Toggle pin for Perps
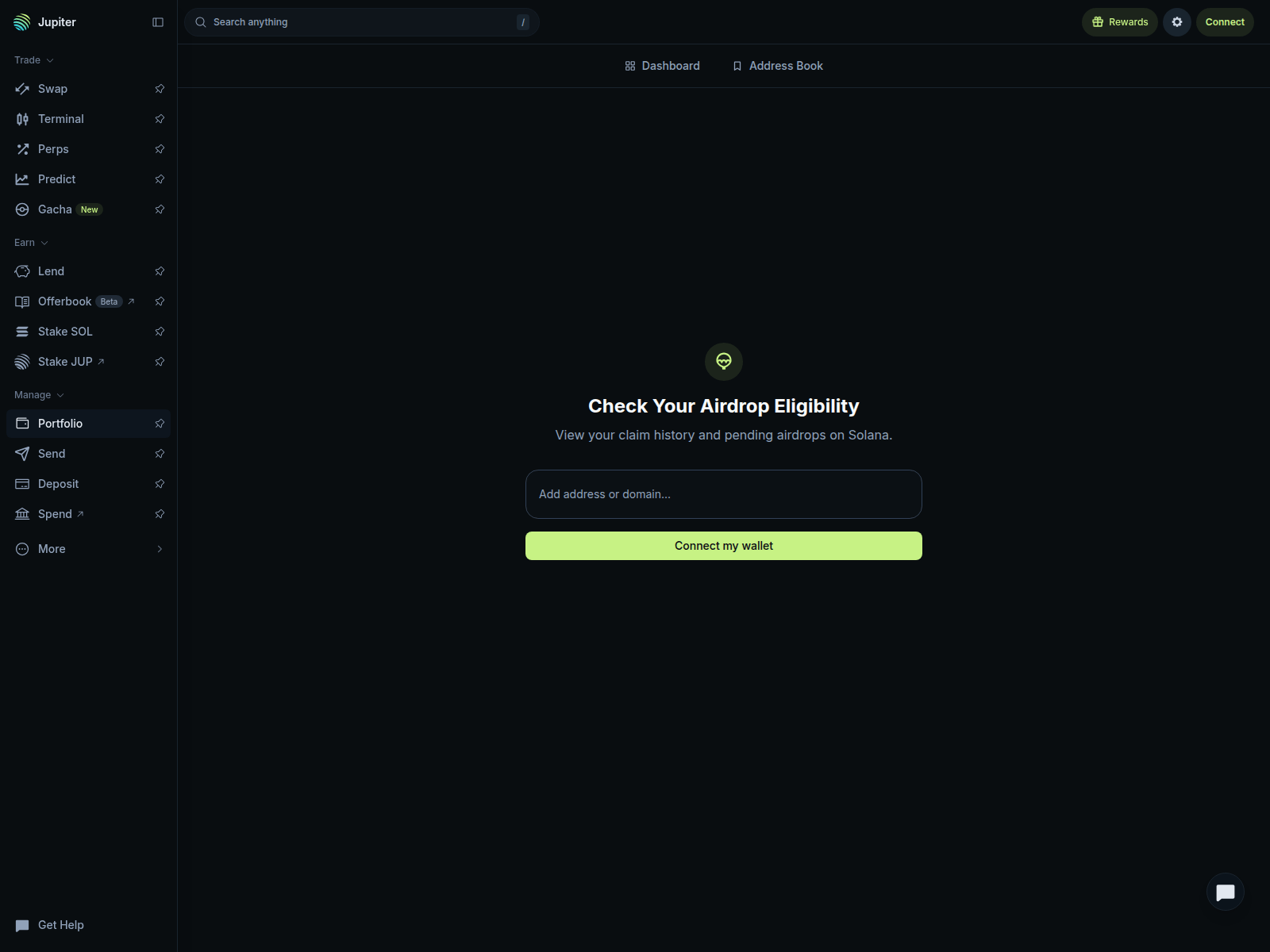The height and width of the screenshot is (952, 1270). pos(160,149)
